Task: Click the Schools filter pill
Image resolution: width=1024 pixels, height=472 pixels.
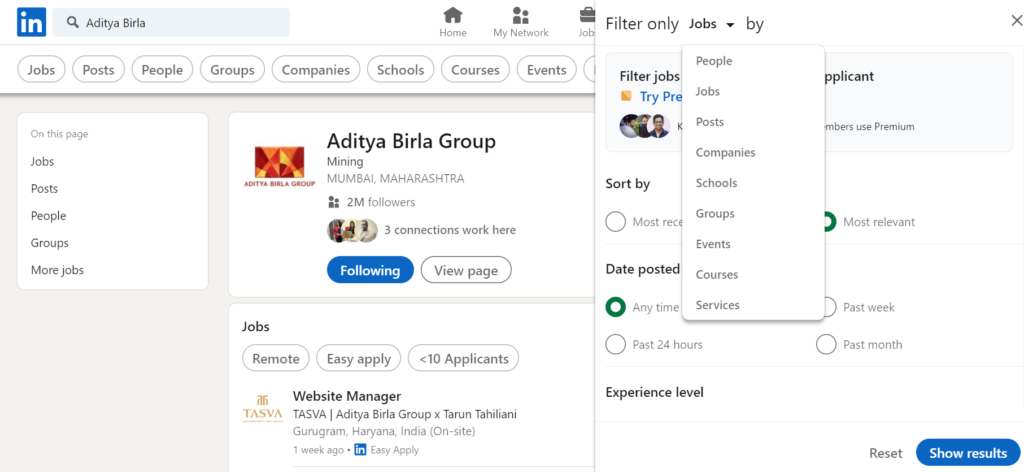Action: coord(400,69)
